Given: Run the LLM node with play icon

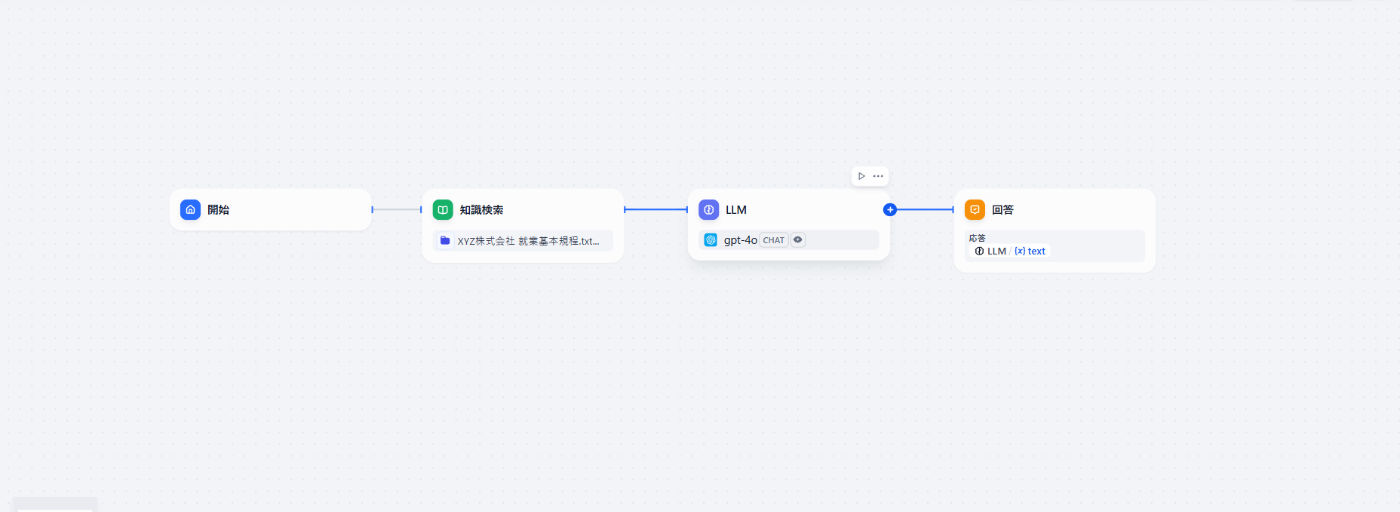Looking at the screenshot, I should [x=862, y=176].
